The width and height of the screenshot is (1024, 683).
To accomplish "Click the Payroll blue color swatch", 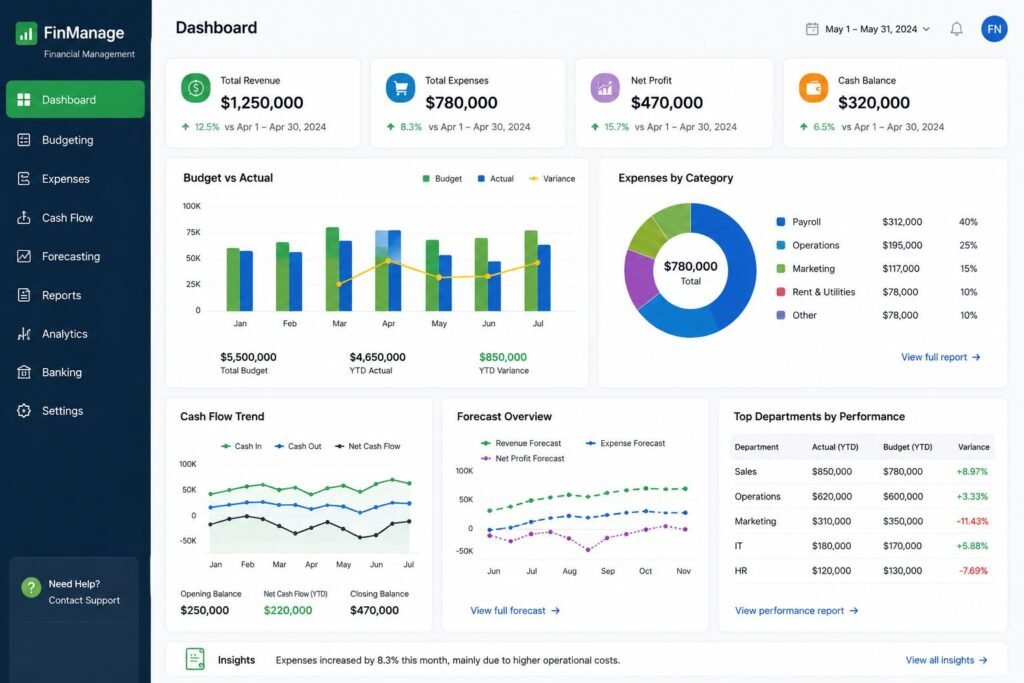I will (780, 221).
